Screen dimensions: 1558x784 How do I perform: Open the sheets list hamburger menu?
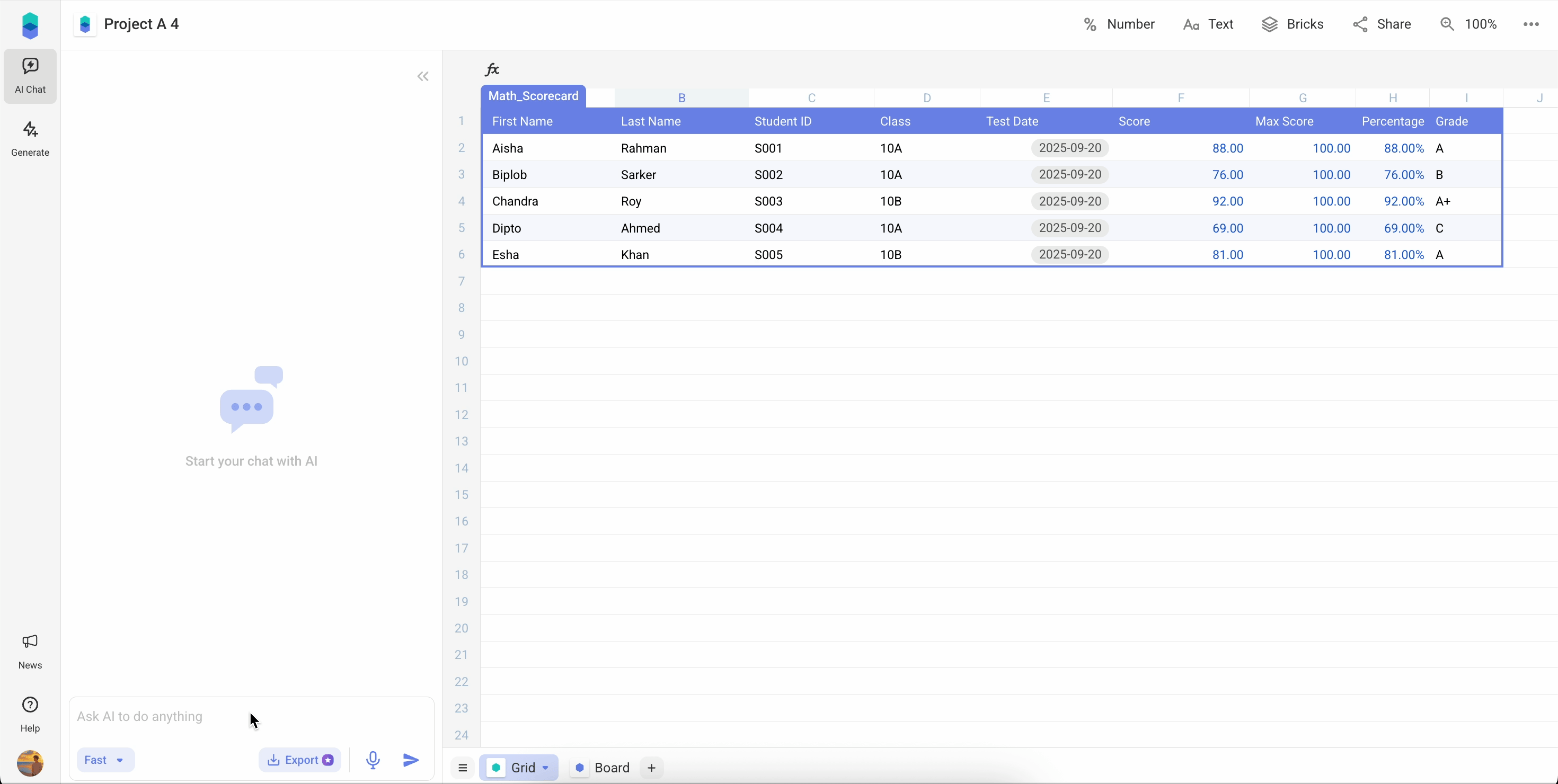[463, 767]
